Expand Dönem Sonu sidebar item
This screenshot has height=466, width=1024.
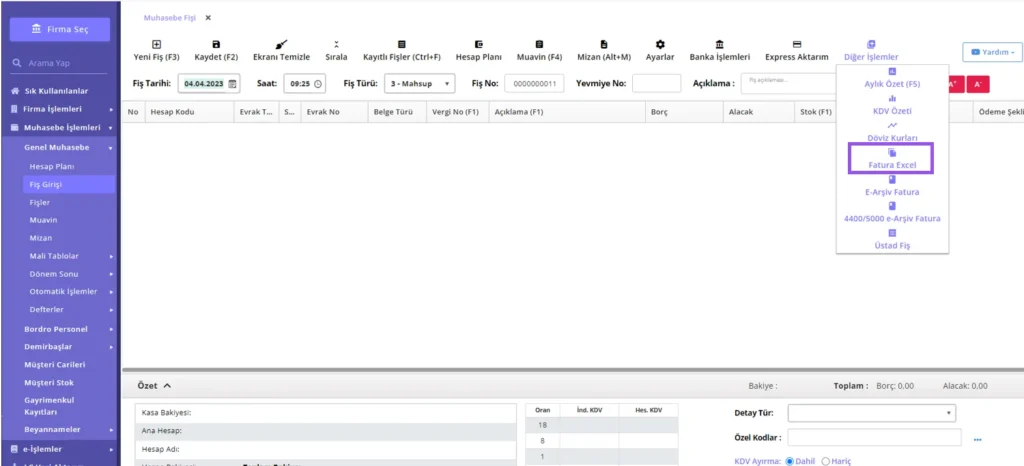69,274
